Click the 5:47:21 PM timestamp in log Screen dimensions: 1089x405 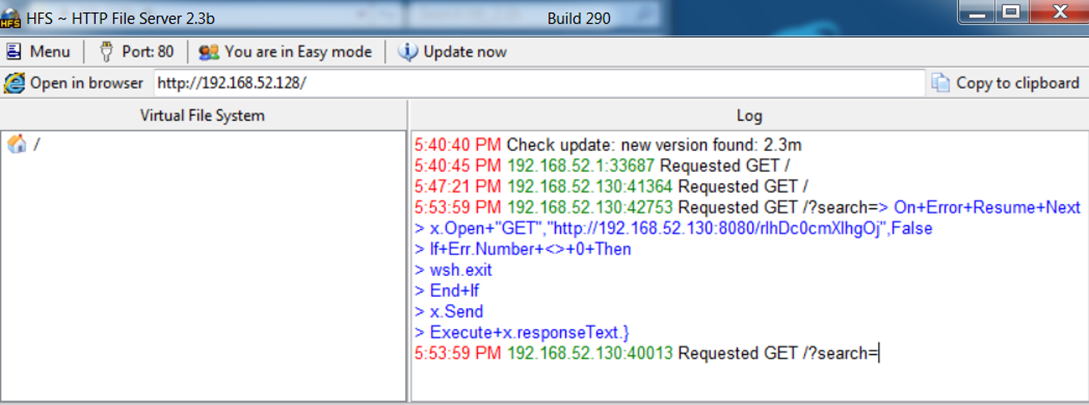[458, 187]
